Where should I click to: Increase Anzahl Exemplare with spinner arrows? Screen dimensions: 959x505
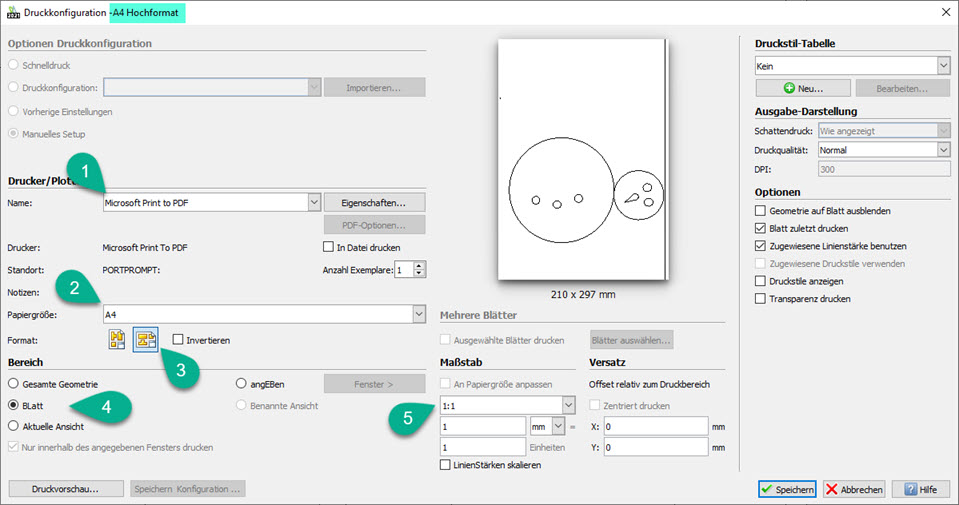pos(420,266)
